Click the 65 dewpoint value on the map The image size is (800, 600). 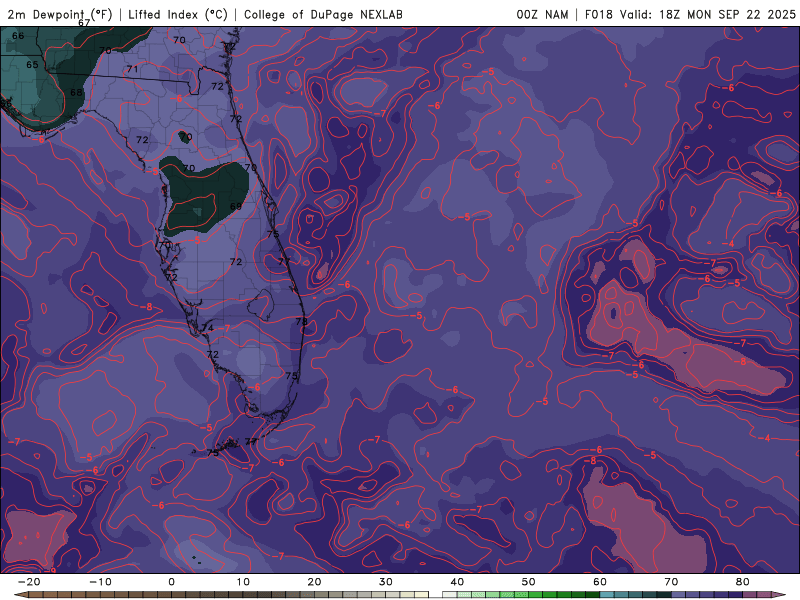[32, 65]
